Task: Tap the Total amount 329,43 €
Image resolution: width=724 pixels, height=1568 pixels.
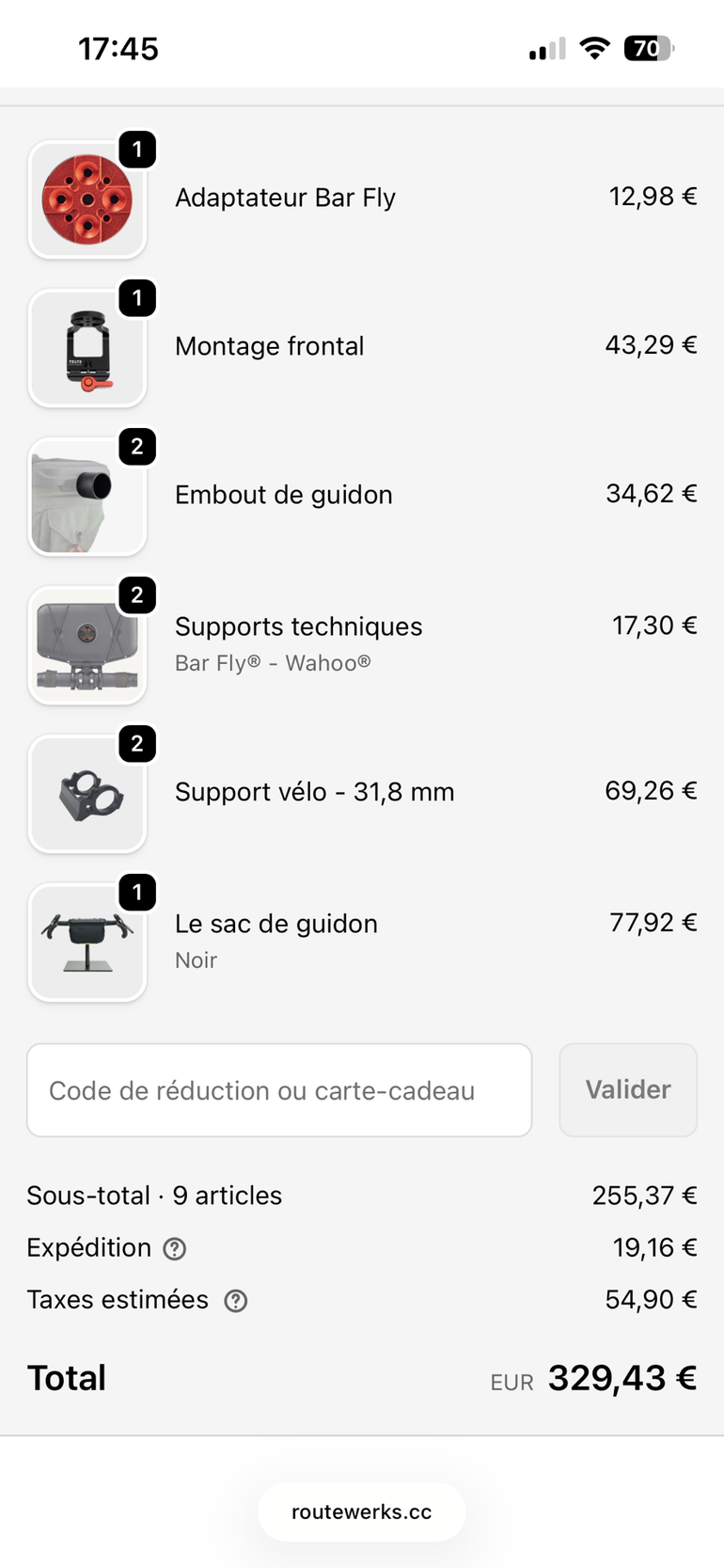Action: click(x=622, y=1378)
